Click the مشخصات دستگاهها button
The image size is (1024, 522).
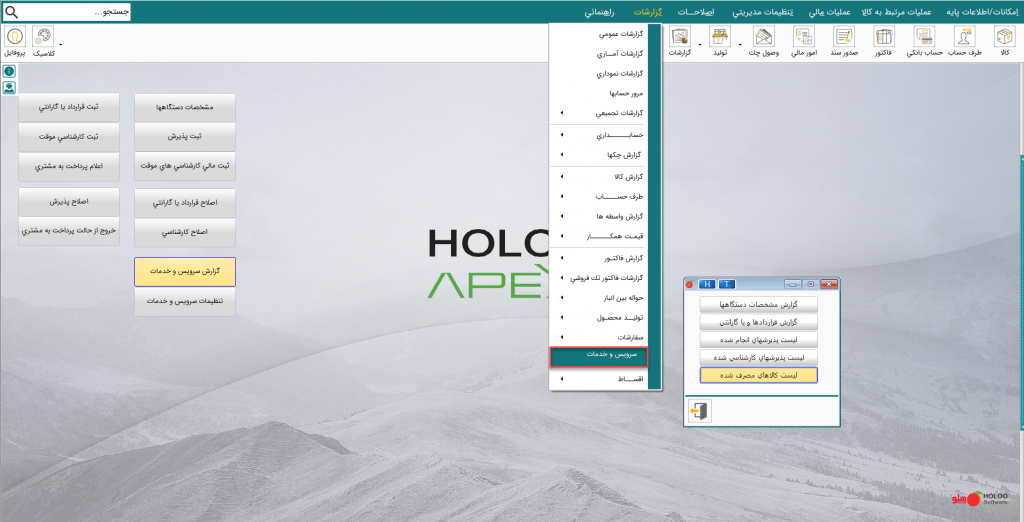tap(185, 107)
